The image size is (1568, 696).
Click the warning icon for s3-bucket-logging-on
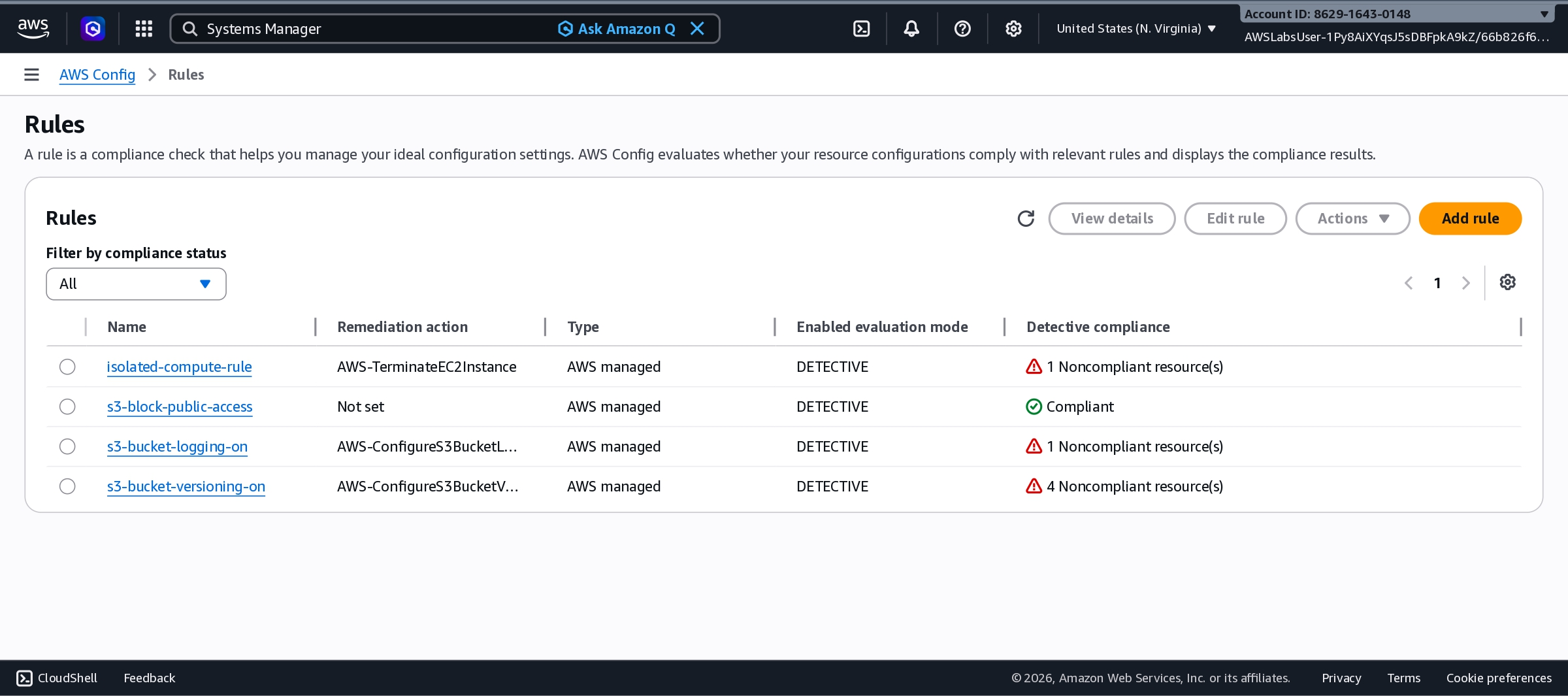pyautogui.click(x=1034, y=446)
